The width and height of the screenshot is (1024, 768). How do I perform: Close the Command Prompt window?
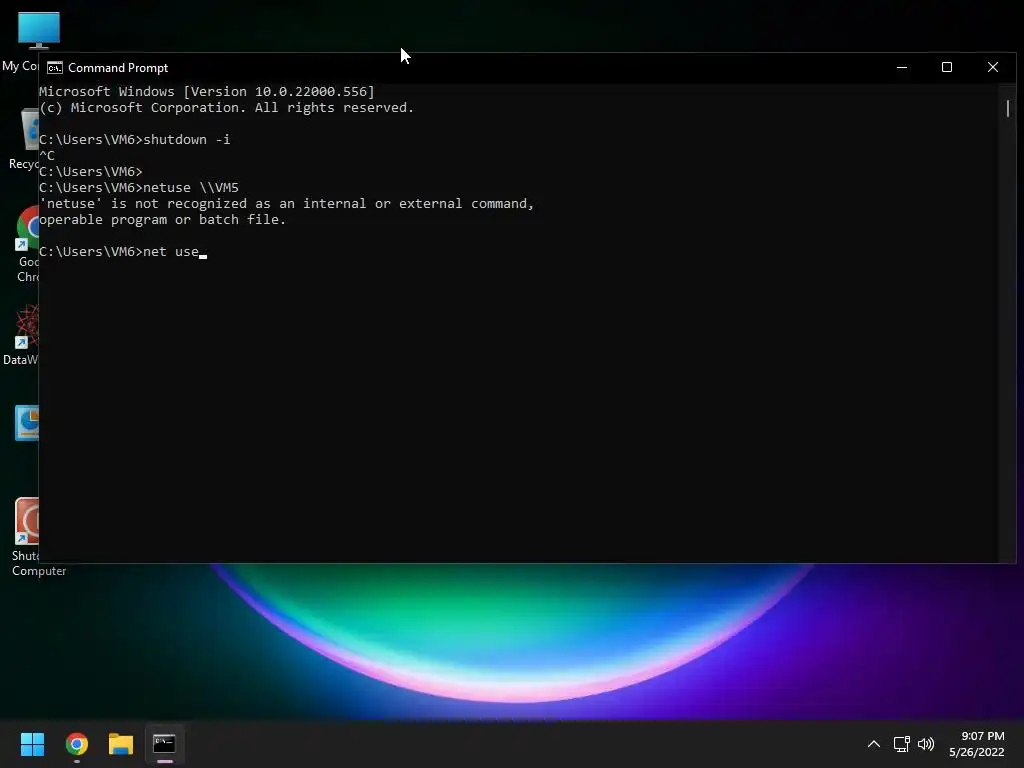pos(993,67)
